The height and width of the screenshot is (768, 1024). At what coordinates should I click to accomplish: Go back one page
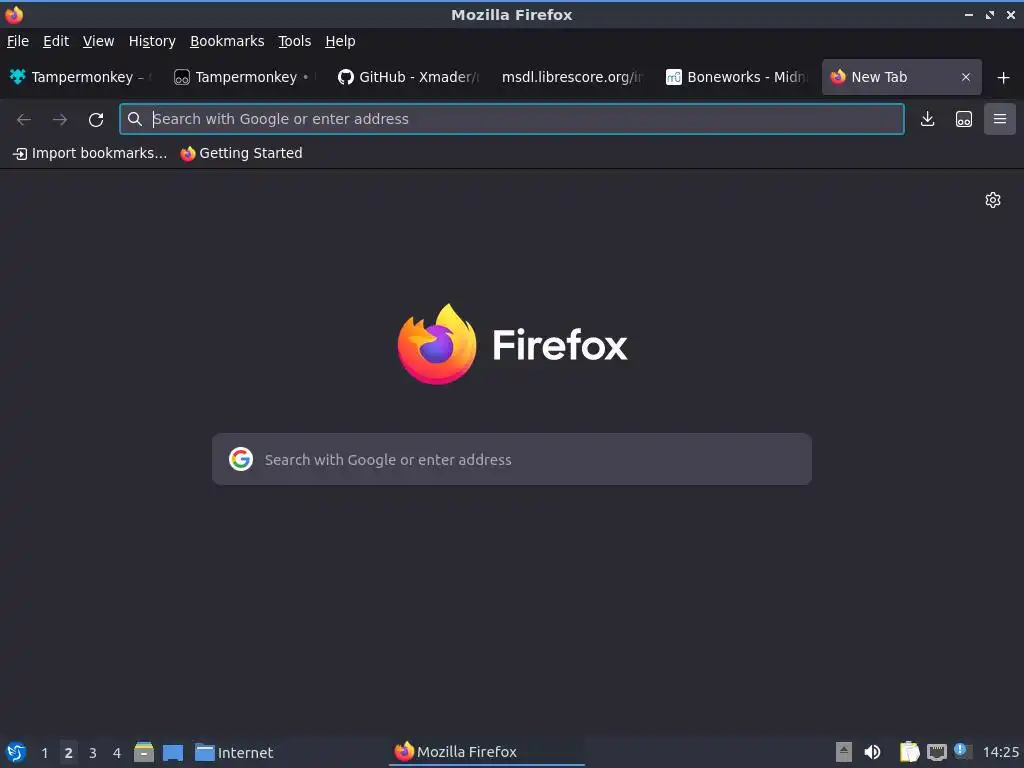coord(24,120)
